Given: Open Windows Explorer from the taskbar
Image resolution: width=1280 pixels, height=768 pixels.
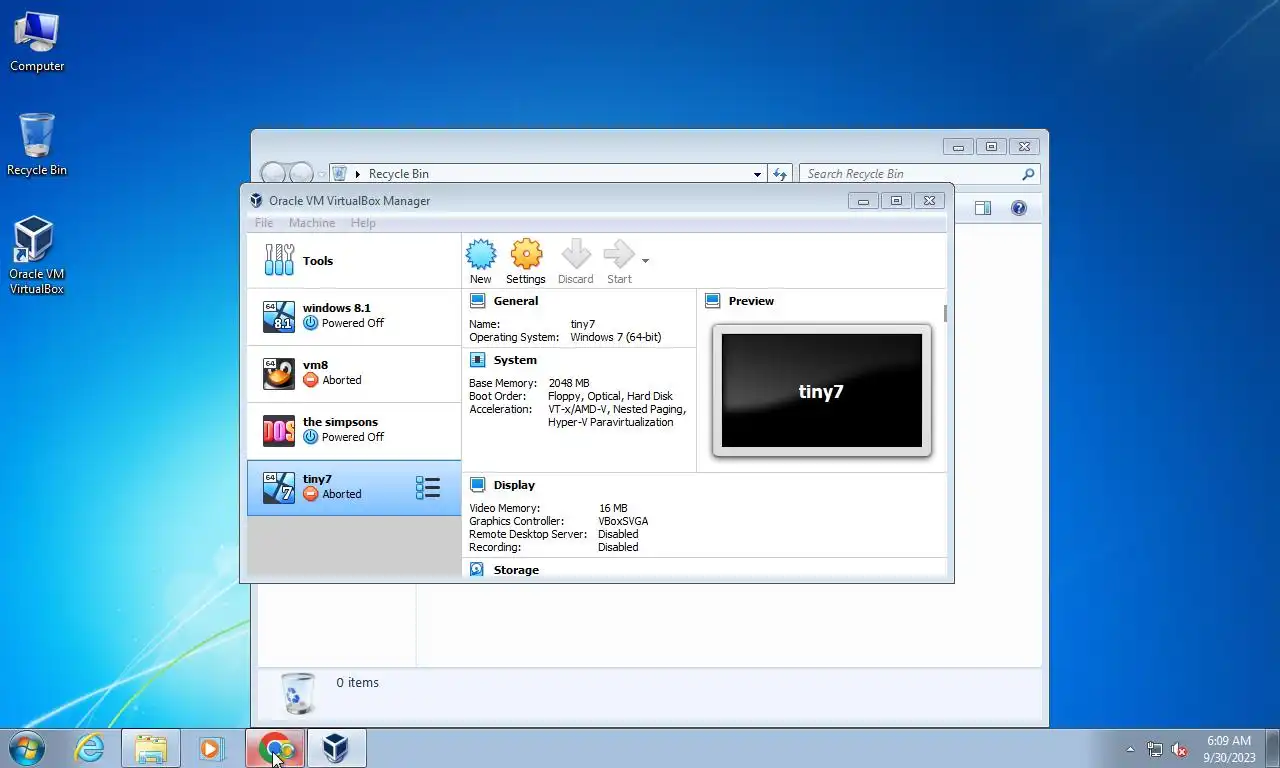Looking at the screenshot, I should (151, 748).
